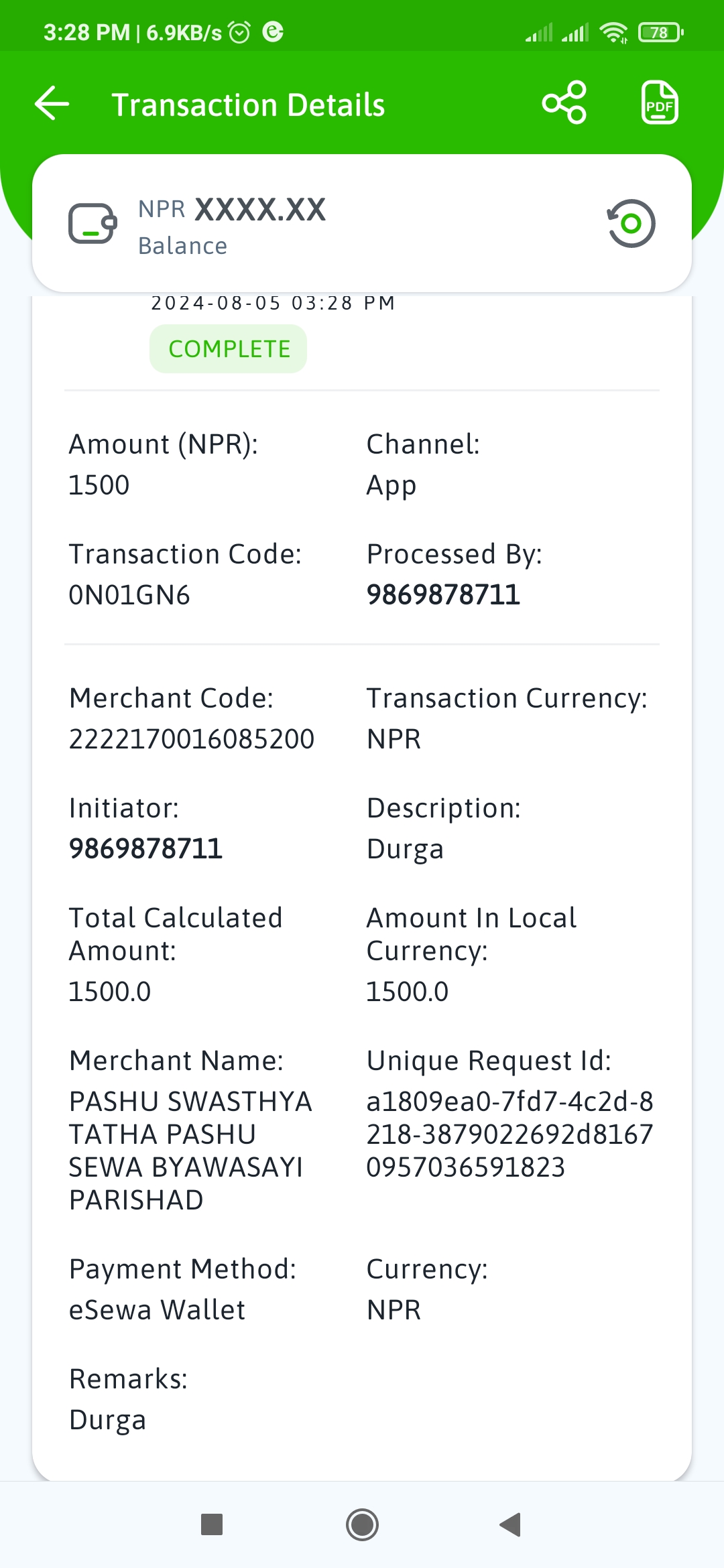Tap the COMPLETE status badge
This screenshot has width=724, height=1568.
click(229, 349)
